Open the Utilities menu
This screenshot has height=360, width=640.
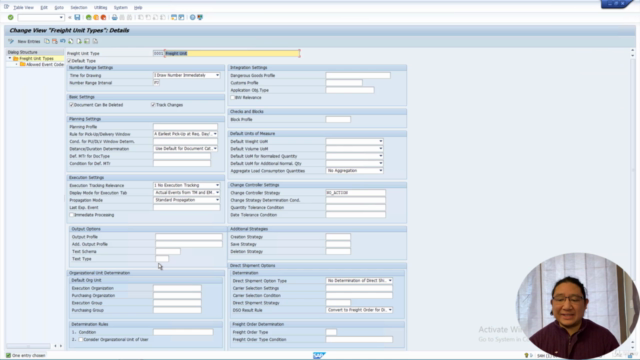point(100,7)
